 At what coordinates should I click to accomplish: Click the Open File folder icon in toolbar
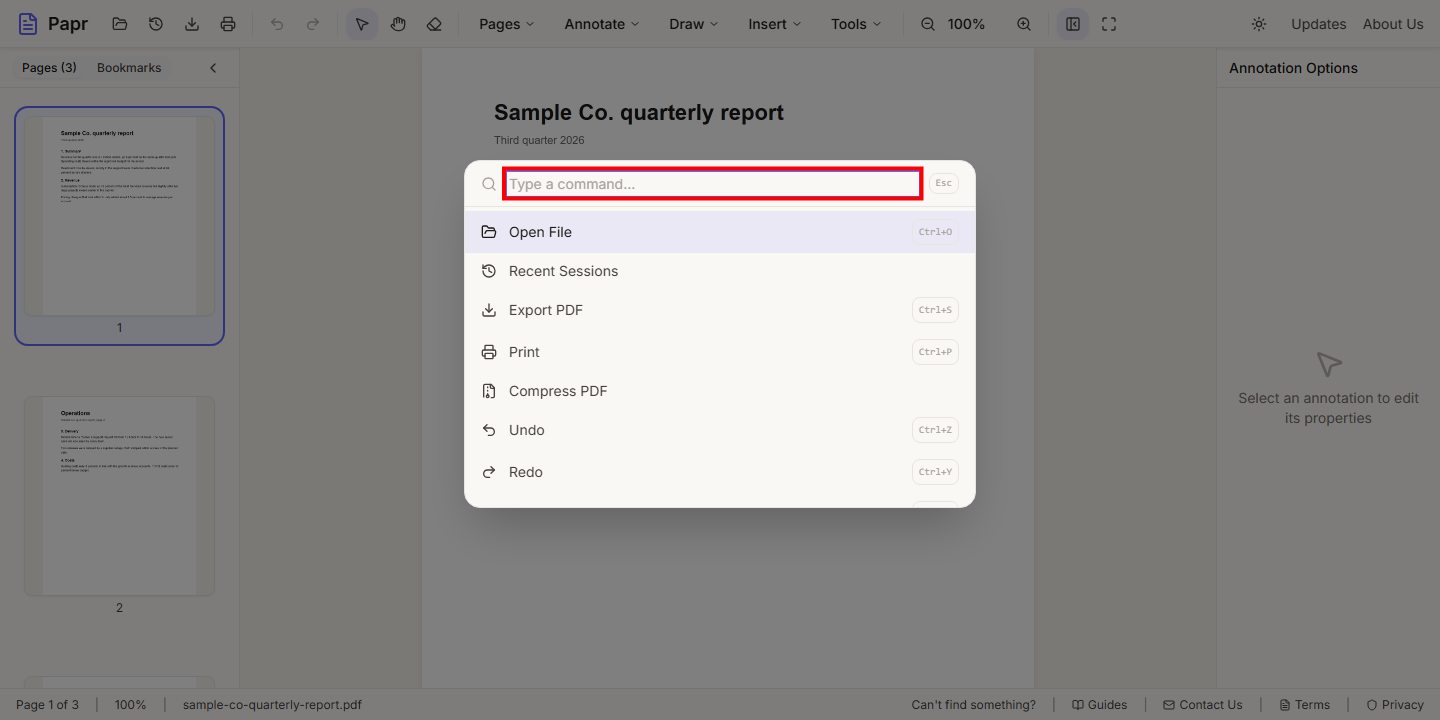(x=120, y=24)
